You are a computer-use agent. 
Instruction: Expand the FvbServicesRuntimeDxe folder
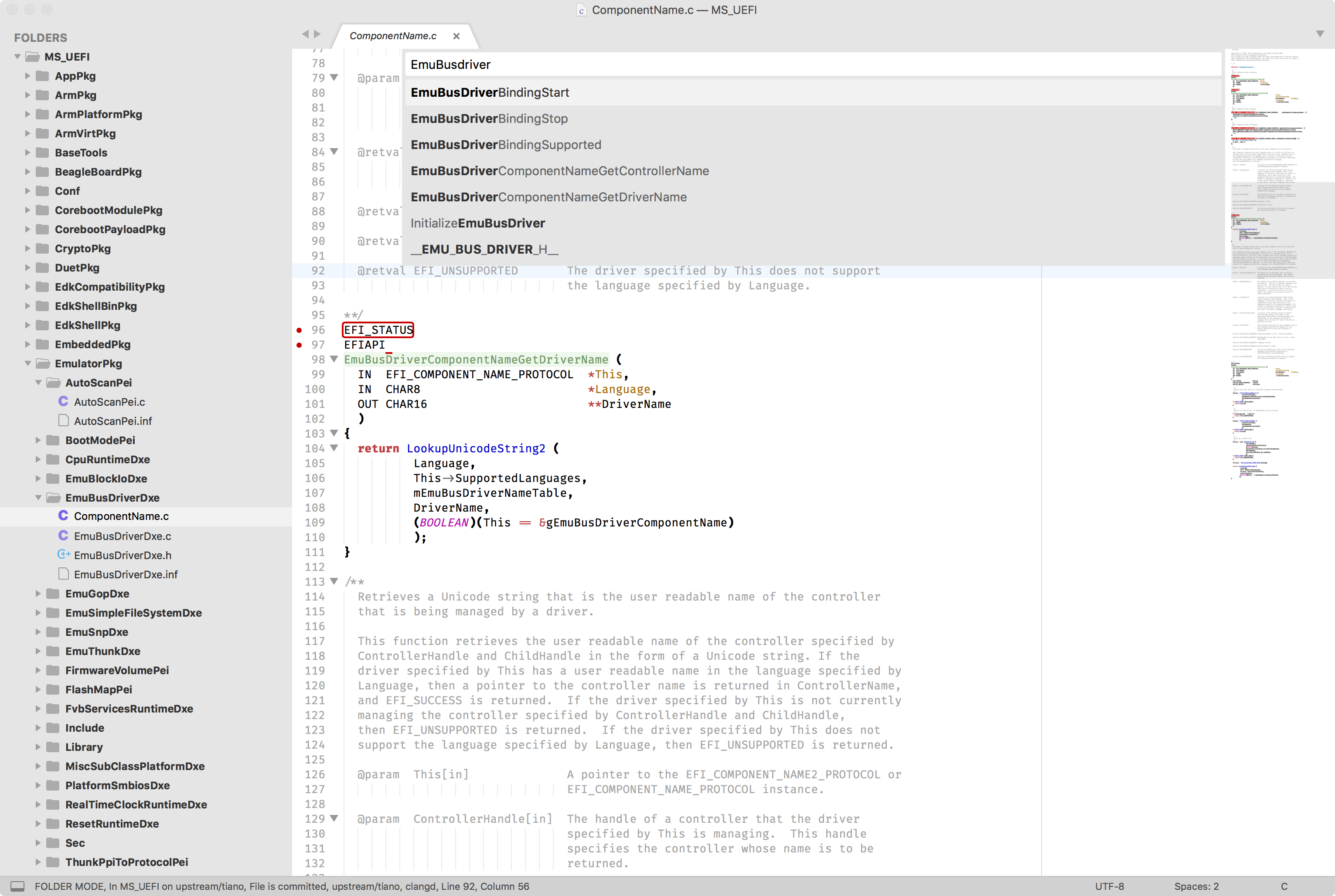pyautogui.click(x=38, y=709)
